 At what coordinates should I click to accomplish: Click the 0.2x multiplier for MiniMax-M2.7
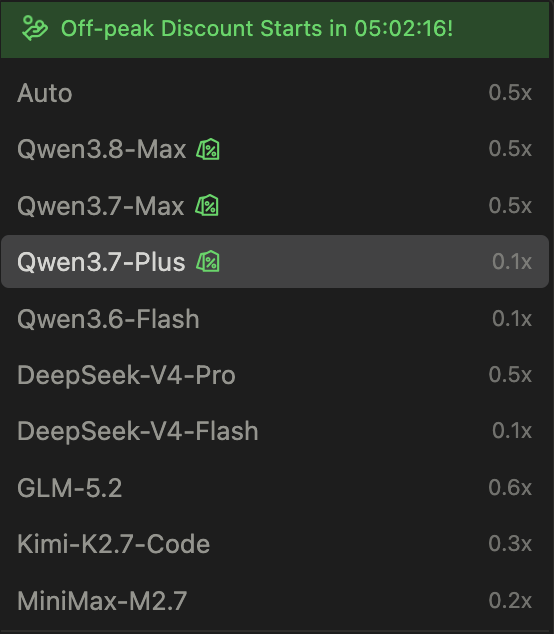(x=510, y=600)
